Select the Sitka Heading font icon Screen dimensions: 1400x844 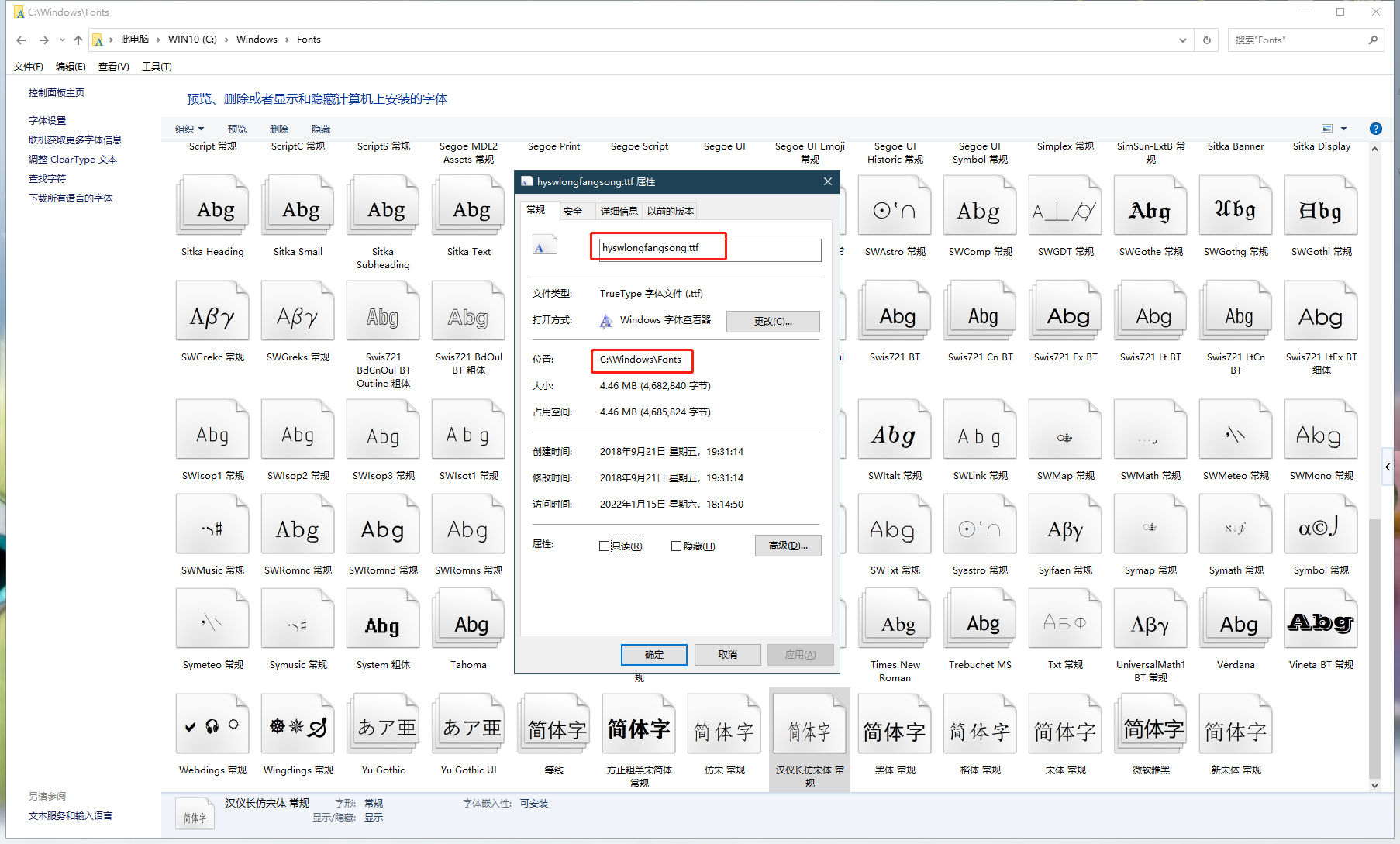click(212, 205)
